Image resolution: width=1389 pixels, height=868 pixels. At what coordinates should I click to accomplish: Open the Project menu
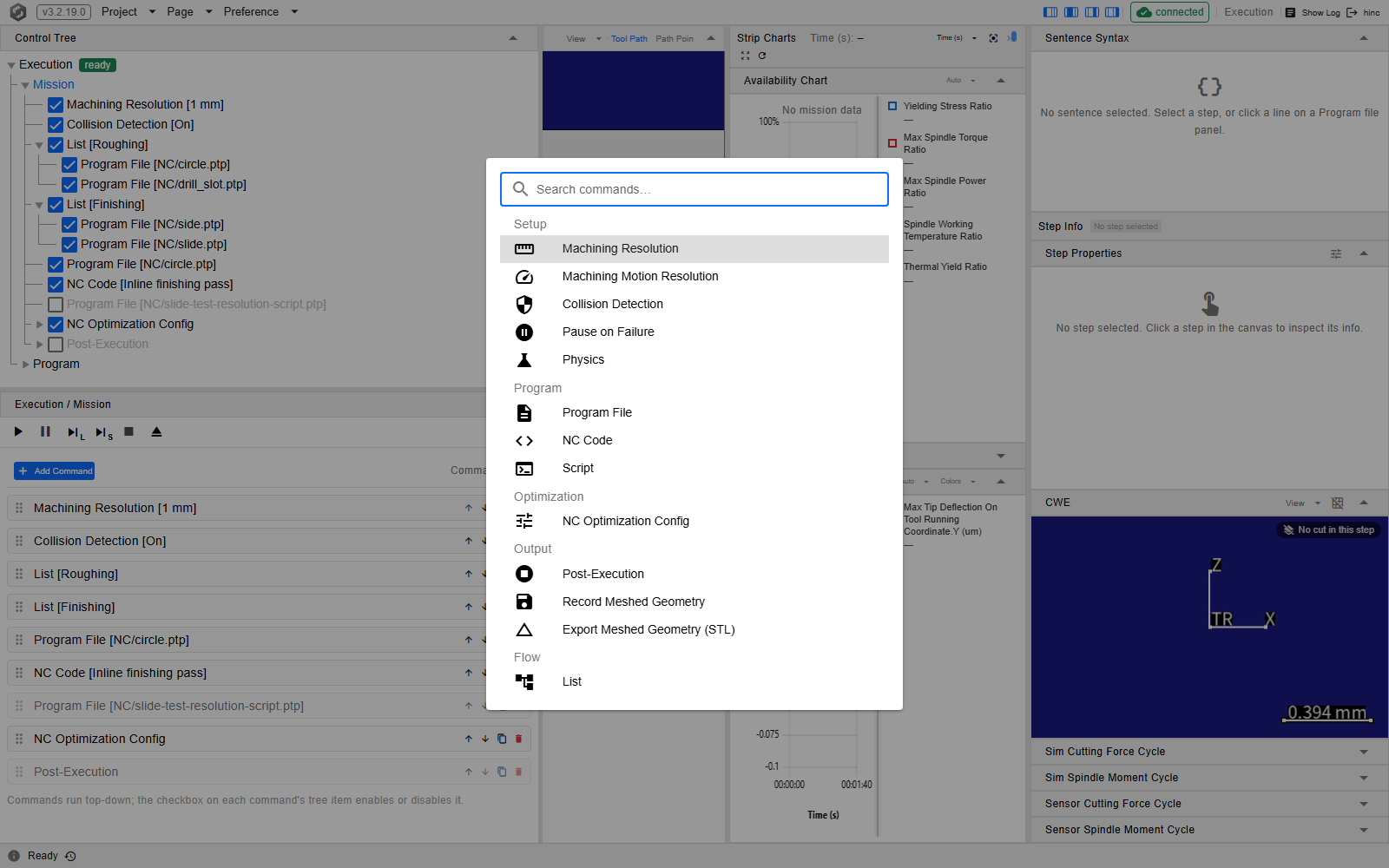[128, 11]
